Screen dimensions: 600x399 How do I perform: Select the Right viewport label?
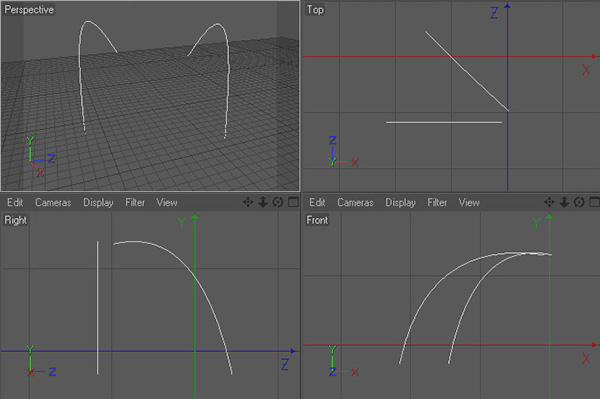point(16,220)
